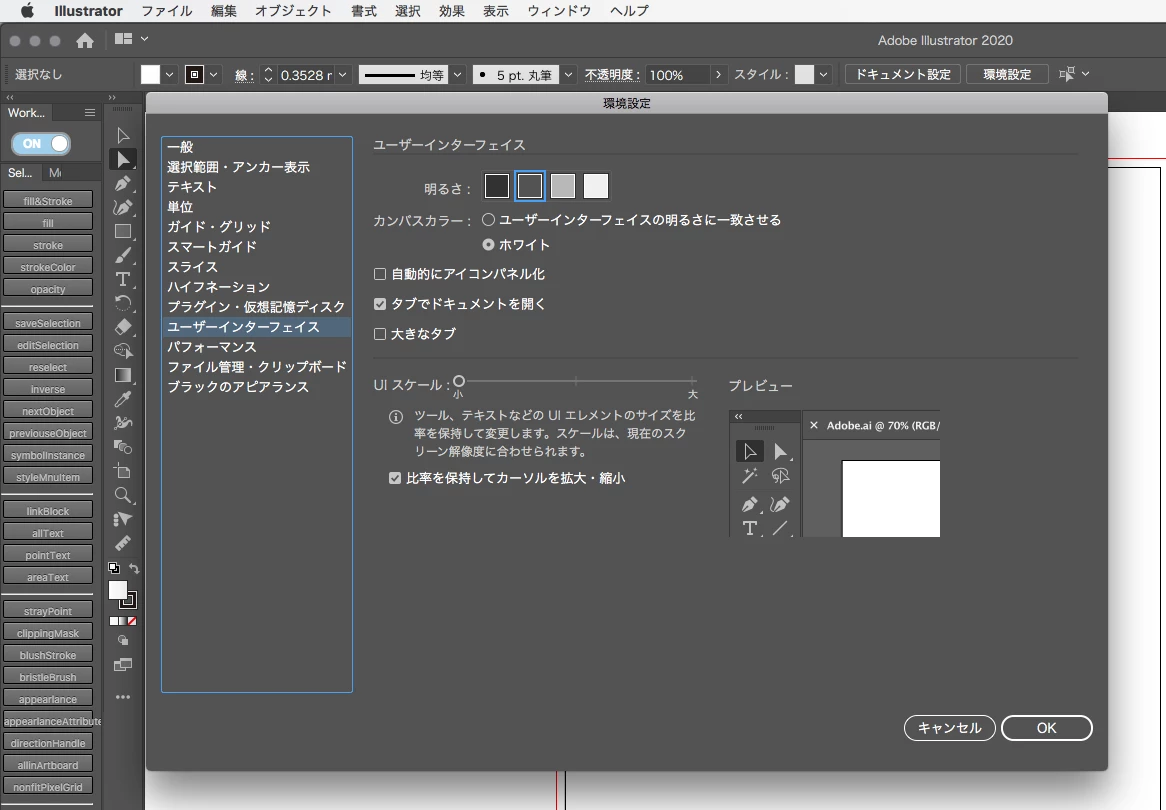The width and height of the screenshot is (1166, 810).
Task: Select the Sel... tab in Work panel
Action: coord(20,173)
